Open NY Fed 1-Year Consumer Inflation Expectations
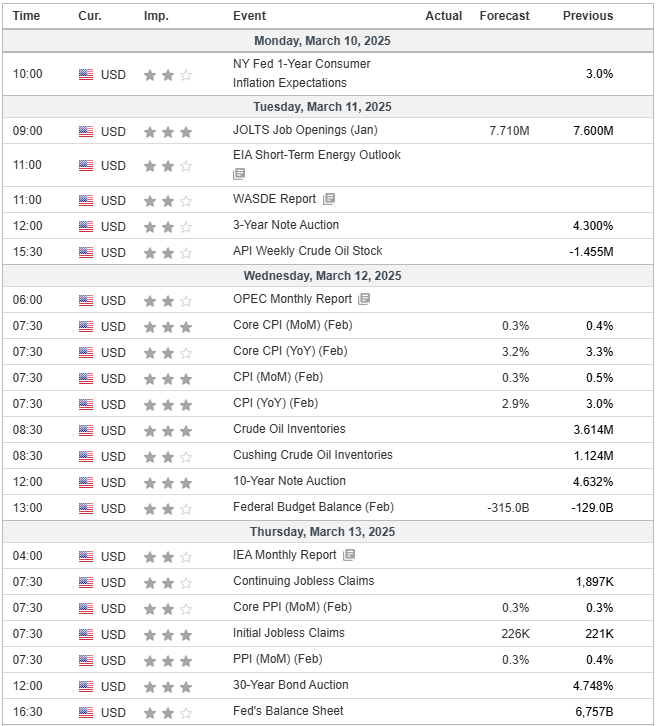 [x=301, y=73]
